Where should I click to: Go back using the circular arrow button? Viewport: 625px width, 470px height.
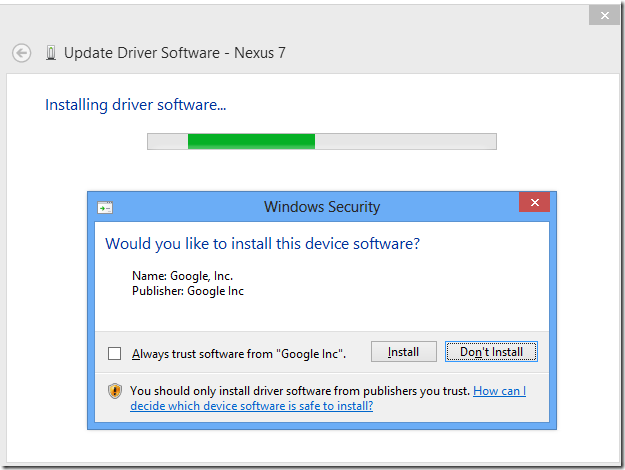pyautogui.click(x=22, y=53)
